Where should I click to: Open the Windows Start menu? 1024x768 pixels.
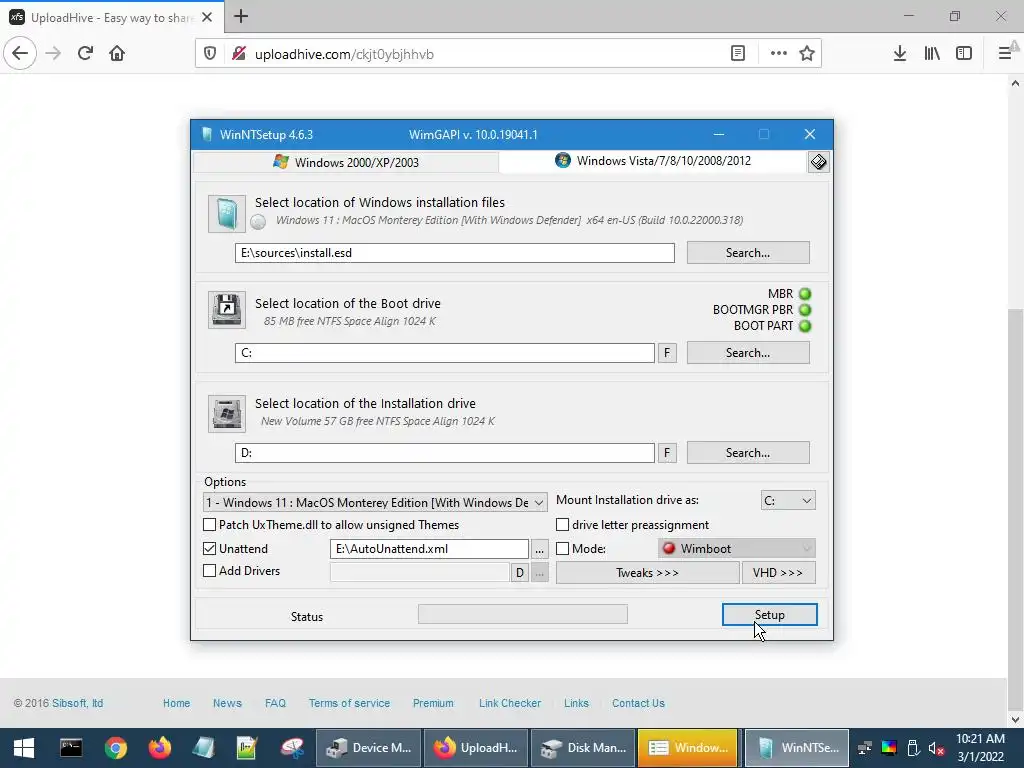[x=24, y=748]
